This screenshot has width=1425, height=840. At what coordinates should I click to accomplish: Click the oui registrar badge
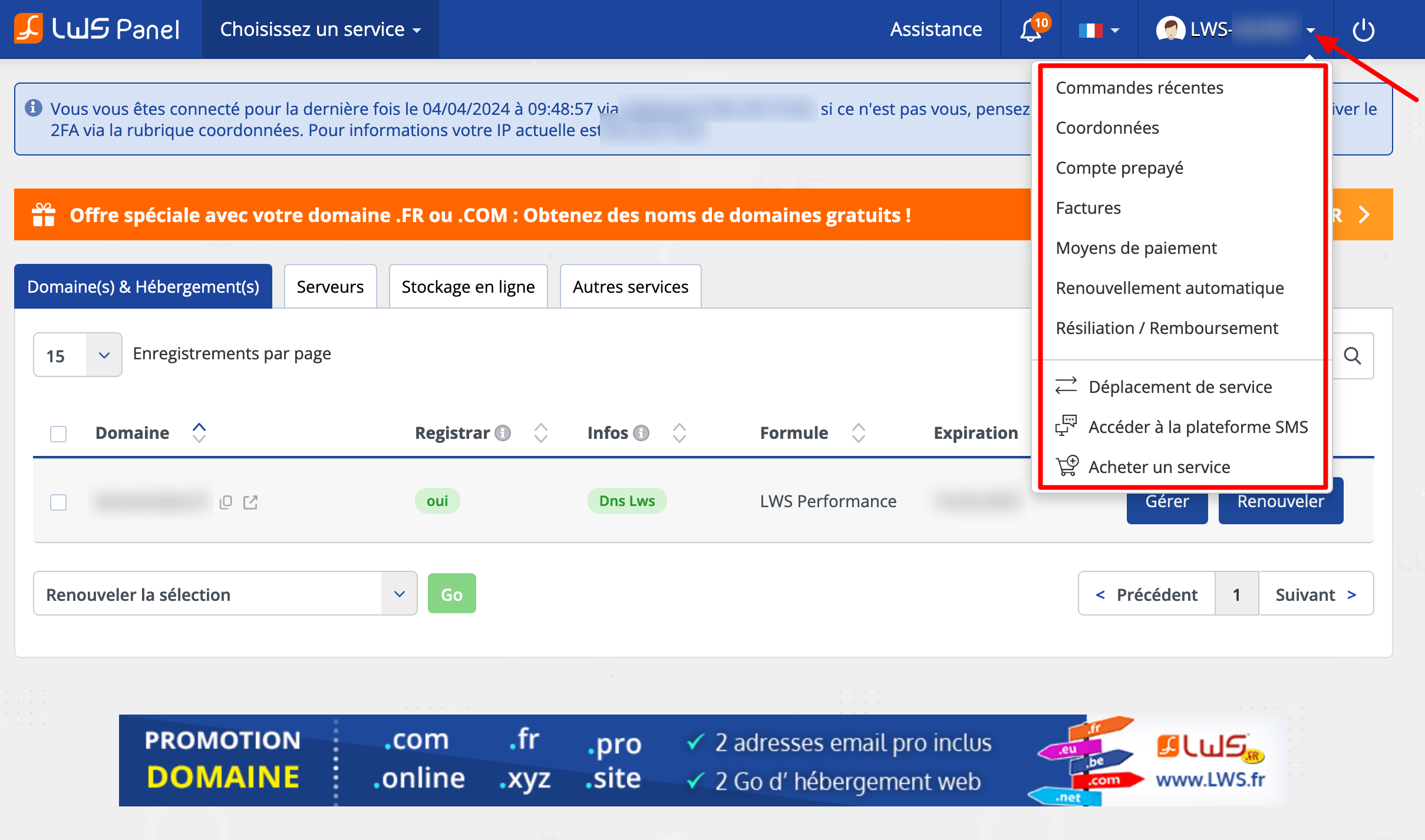click(x=437, y=501)
